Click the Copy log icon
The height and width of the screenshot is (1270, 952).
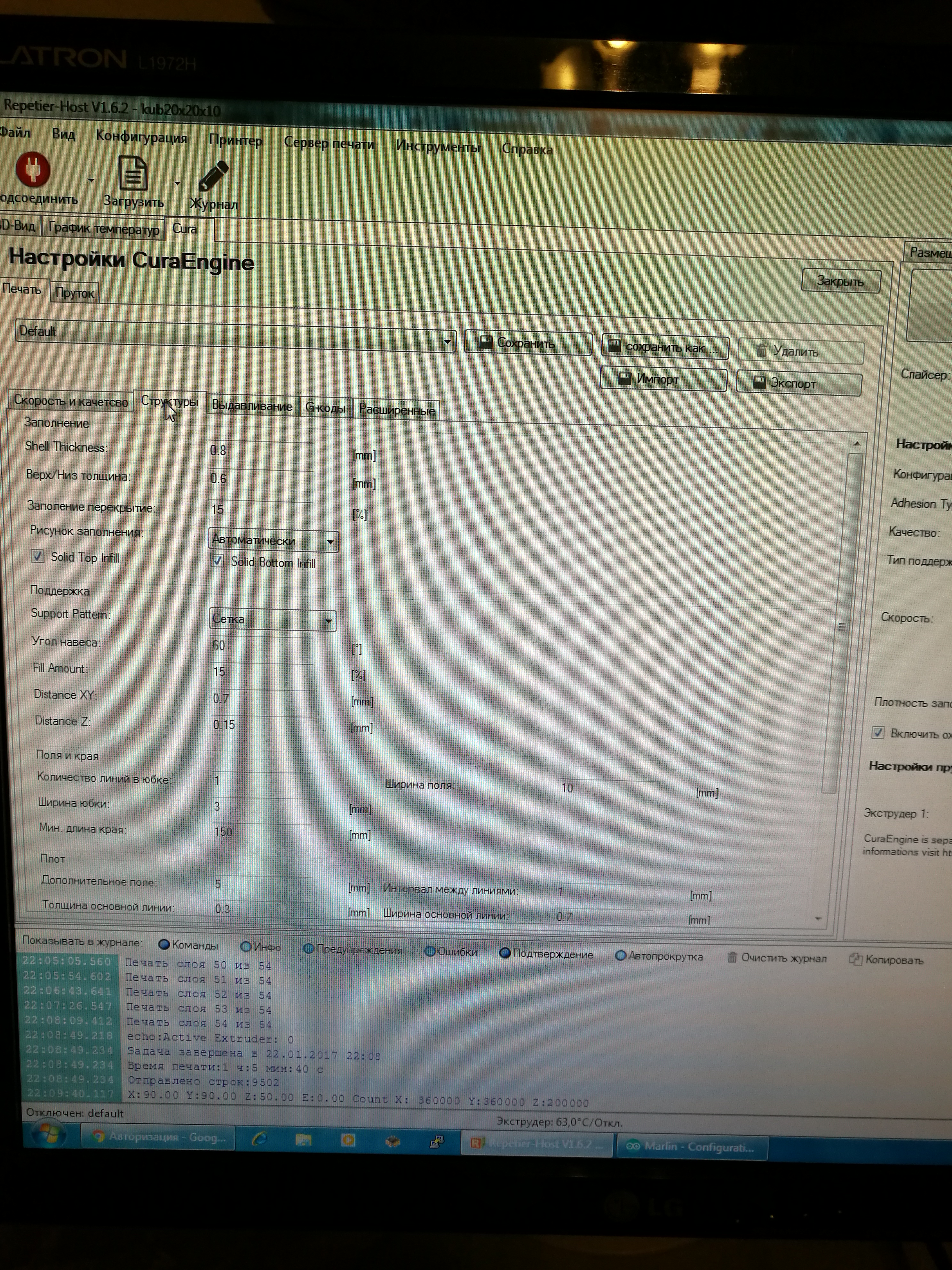[855, 960]
